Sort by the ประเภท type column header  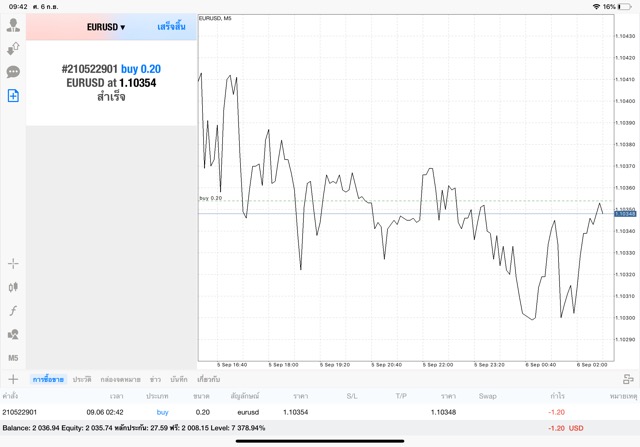click(157, 396)
